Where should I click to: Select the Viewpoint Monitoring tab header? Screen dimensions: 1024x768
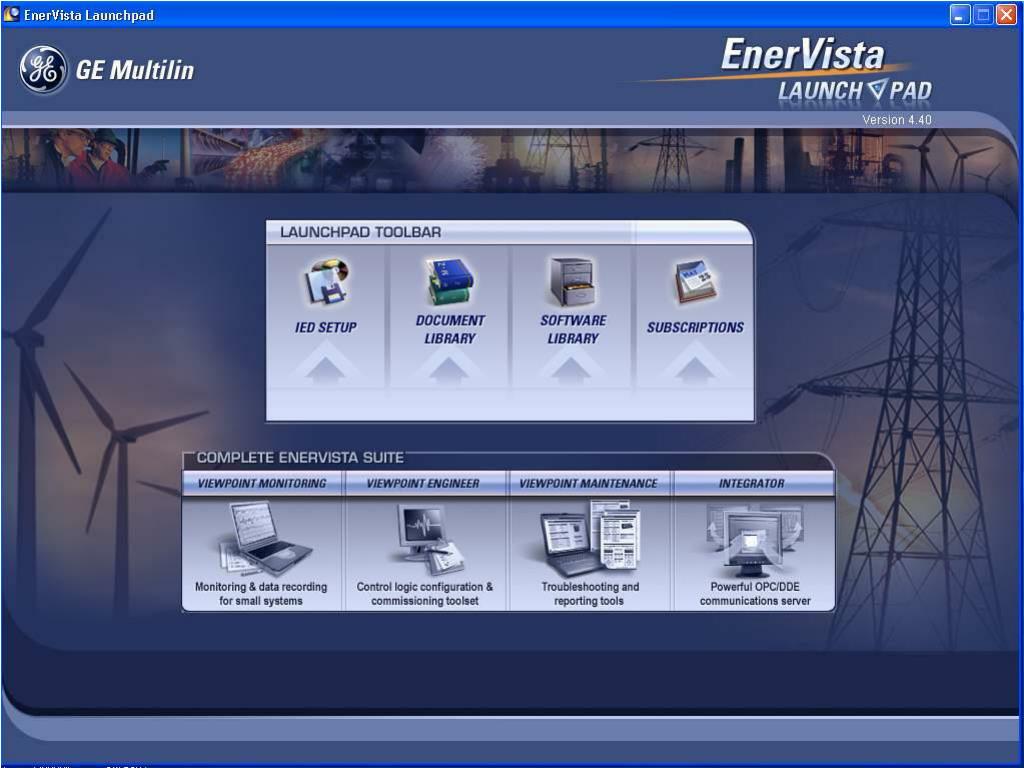click(x=262, y=483)
